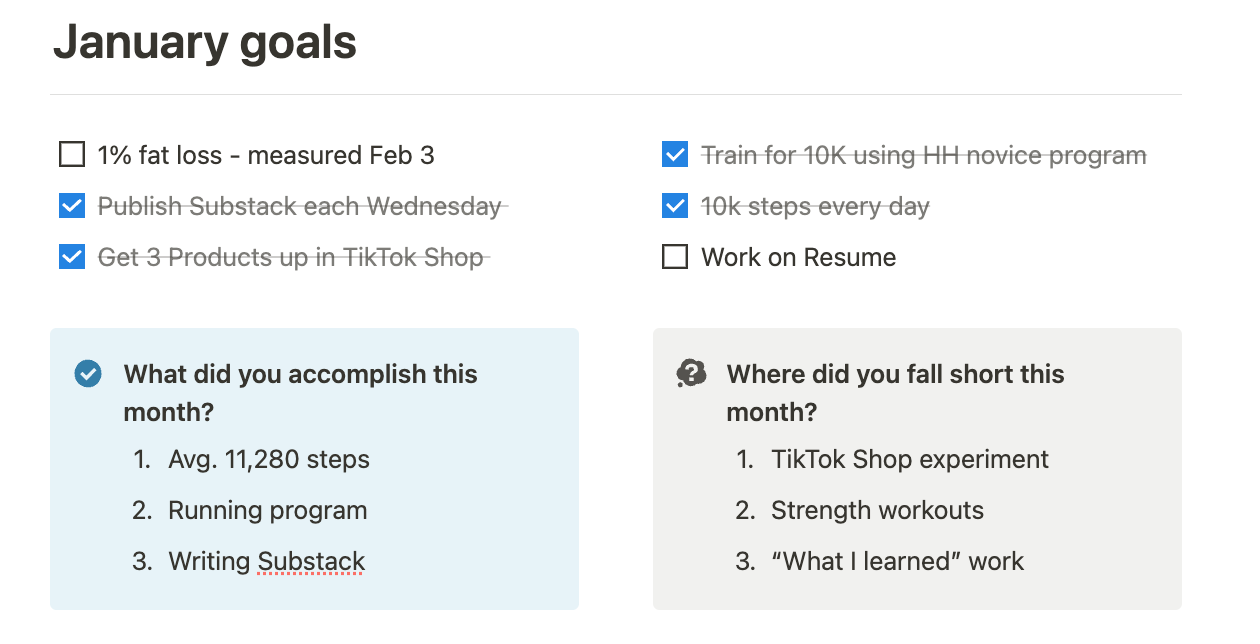
Task: Click the Avg. 11,280 steps list item
Action: click(x=269, y=459)
